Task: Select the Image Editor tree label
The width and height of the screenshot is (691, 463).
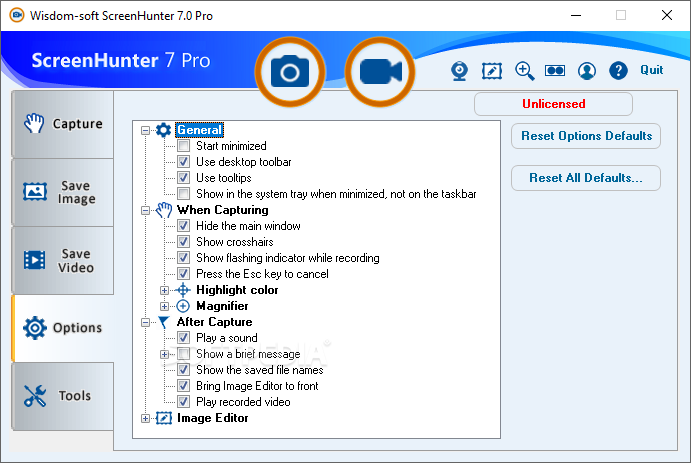Action: [212, 418]
